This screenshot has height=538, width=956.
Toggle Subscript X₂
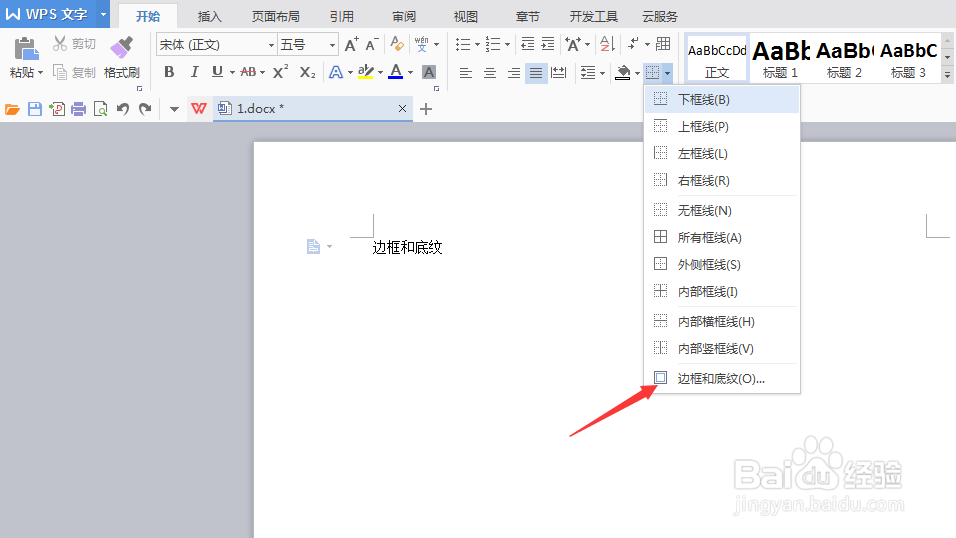[308, 73]
